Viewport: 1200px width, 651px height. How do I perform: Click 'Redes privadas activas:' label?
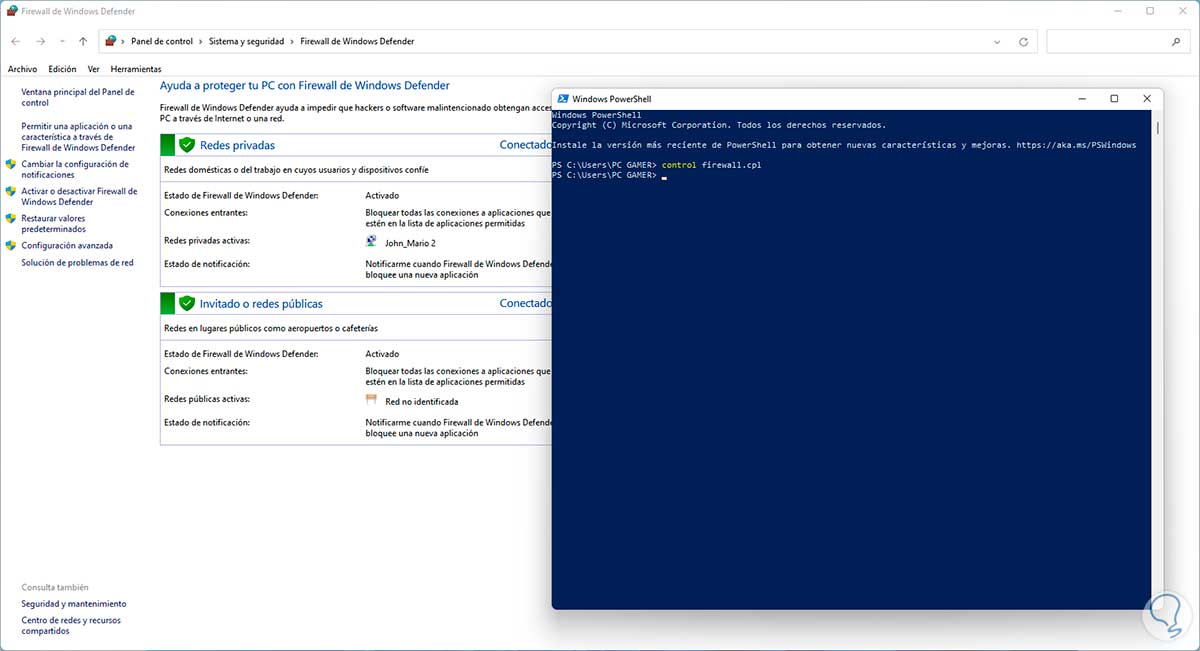point(207,241)
